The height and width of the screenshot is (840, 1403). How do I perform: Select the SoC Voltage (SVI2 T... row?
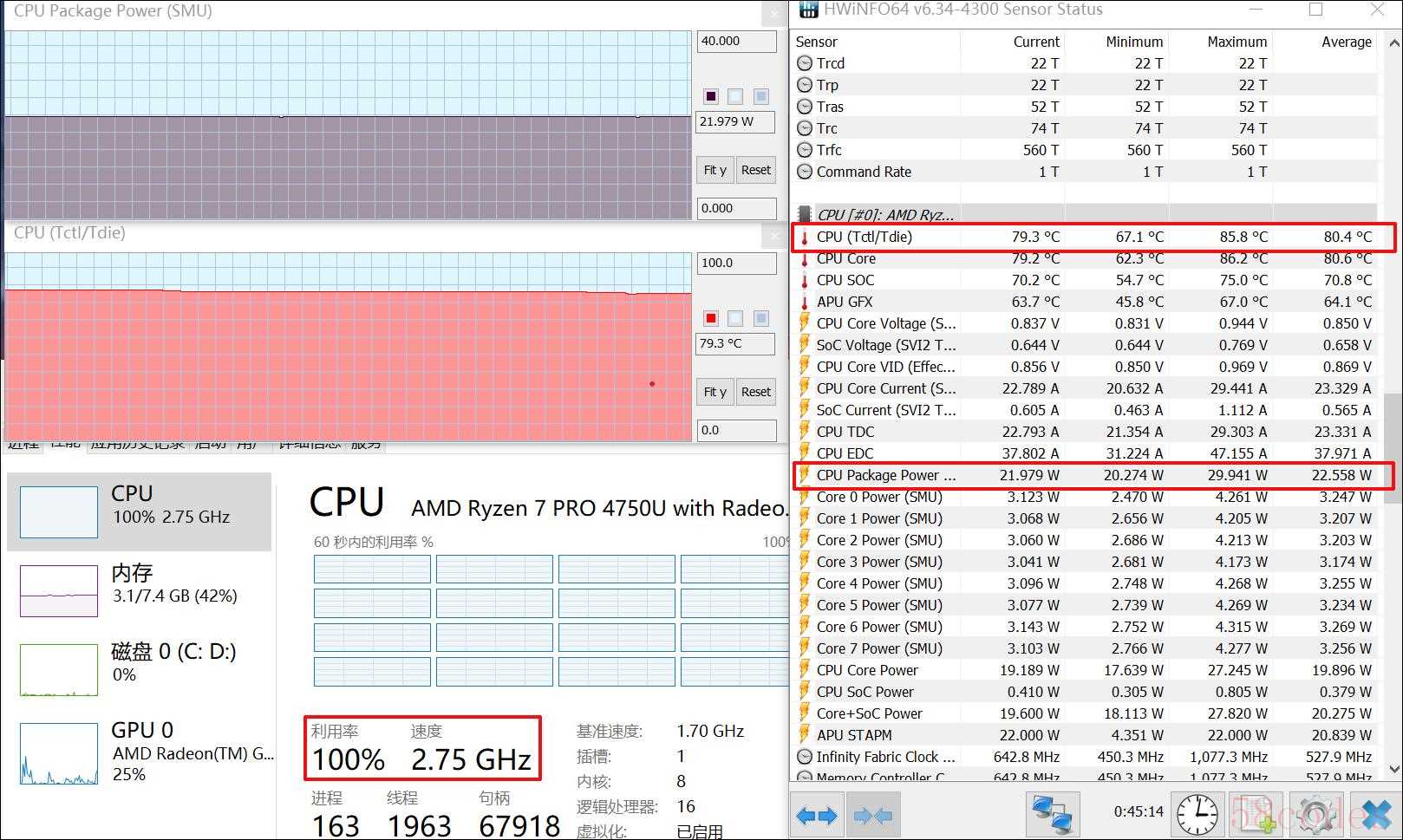pos(1084,345)
